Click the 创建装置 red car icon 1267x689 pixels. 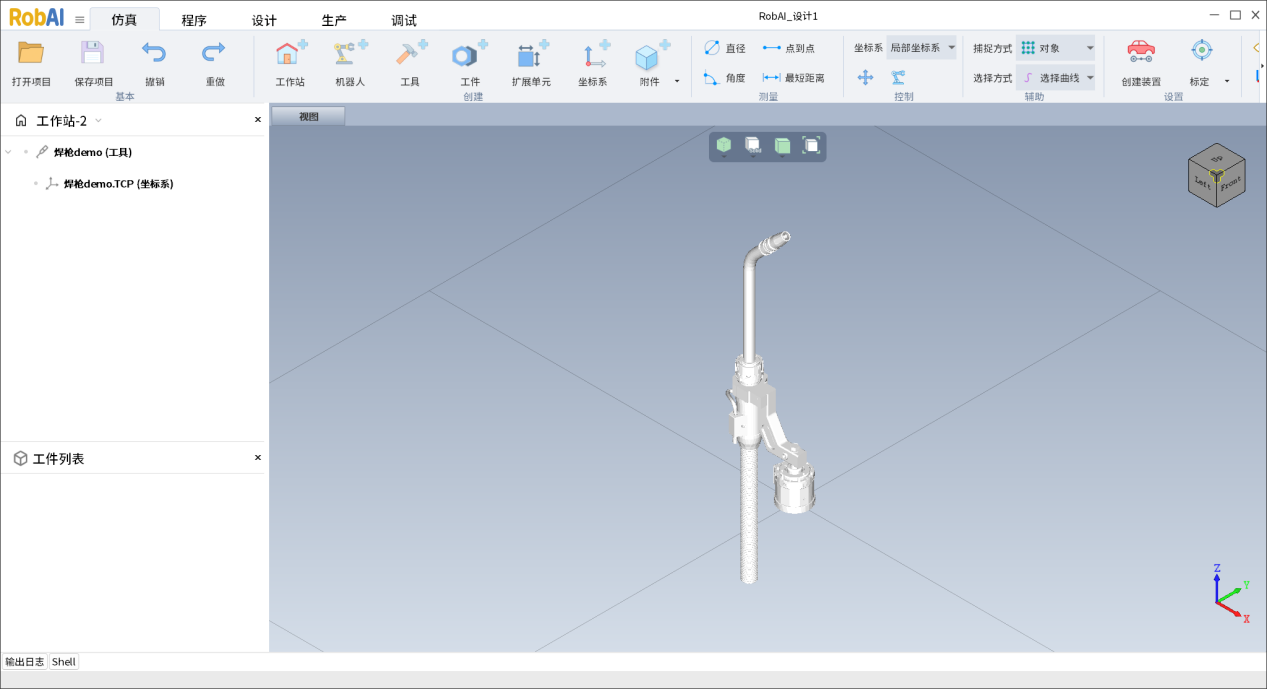tap(1141, 50)
